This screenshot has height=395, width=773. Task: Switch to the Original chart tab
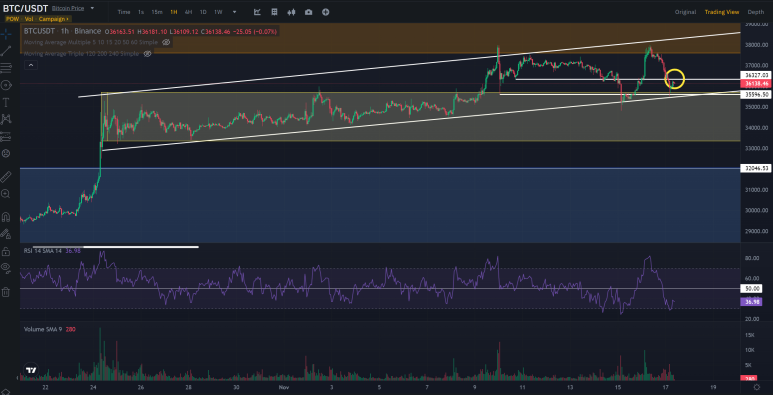tap(685, 12)
